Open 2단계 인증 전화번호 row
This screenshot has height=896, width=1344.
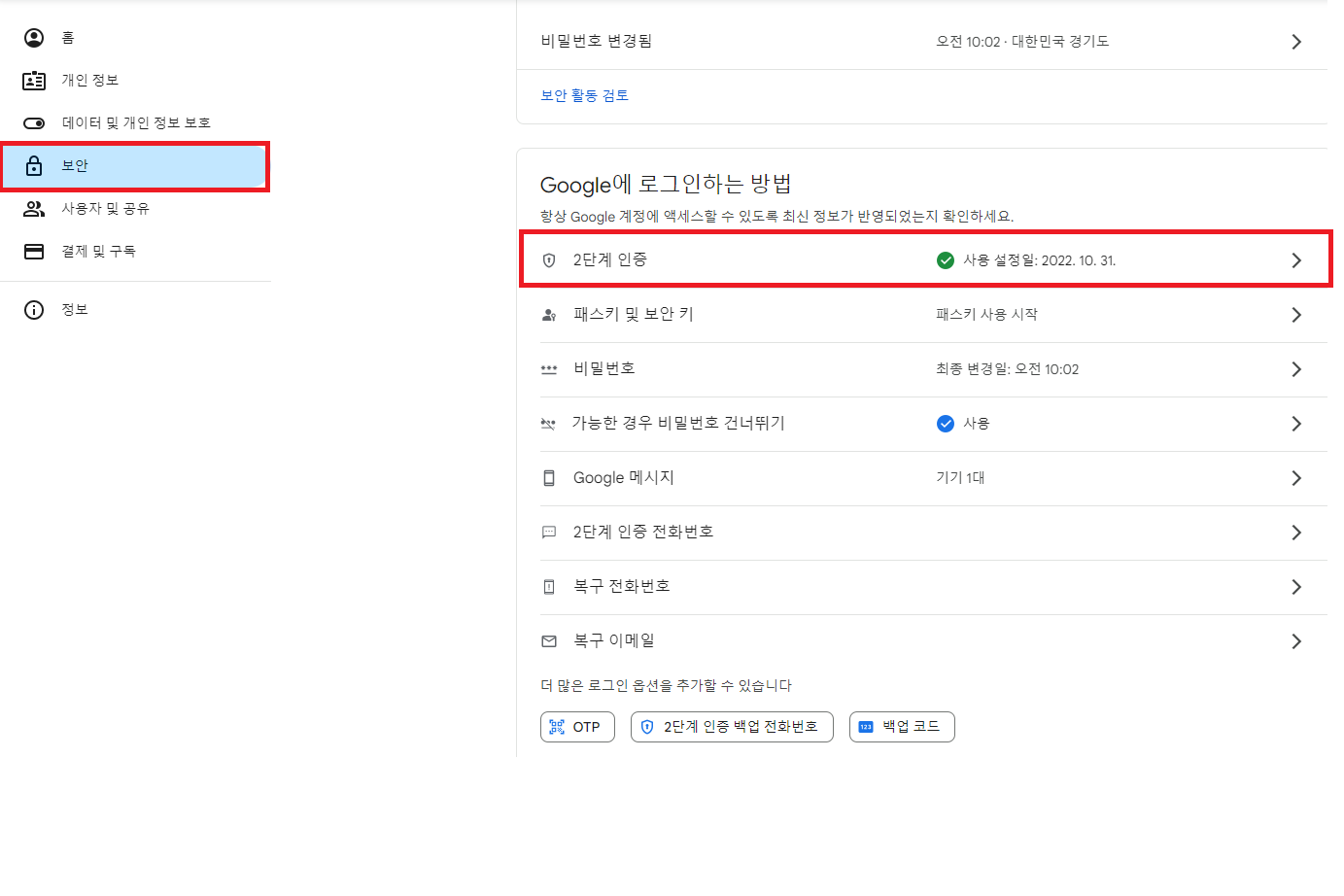933,533
